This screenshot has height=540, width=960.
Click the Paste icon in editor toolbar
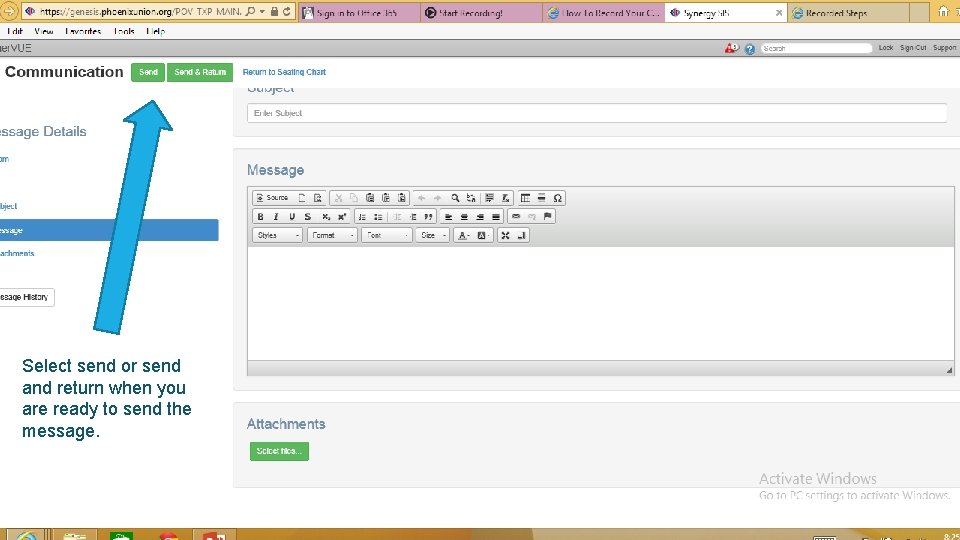click(370, 198)
